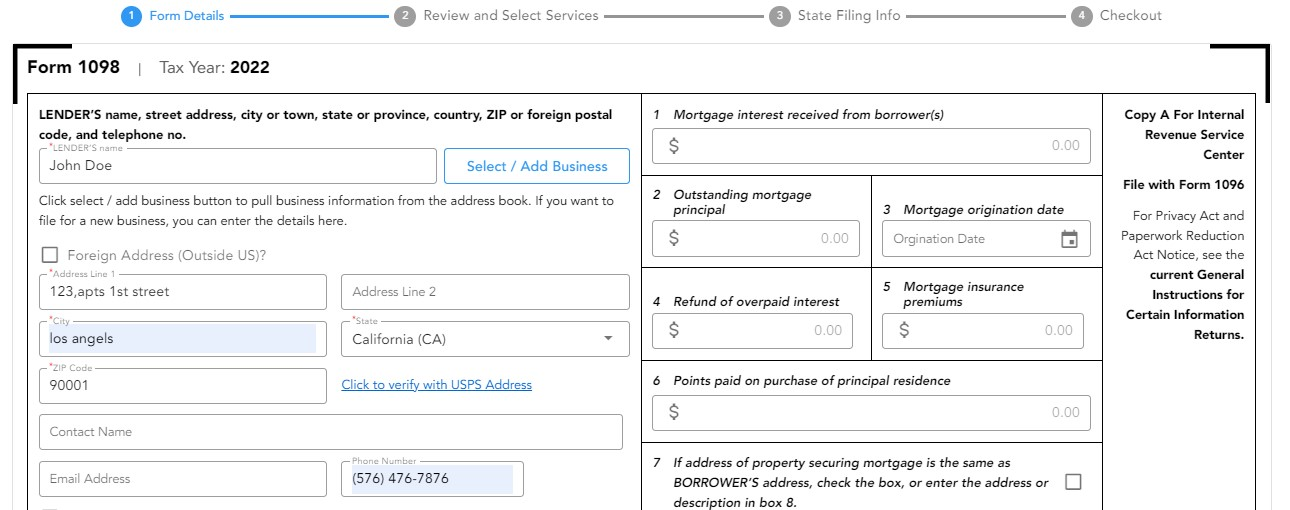Open the State dropdown showing California
Viewport: 1290px width, 510px height.
(x=485, y=339)
